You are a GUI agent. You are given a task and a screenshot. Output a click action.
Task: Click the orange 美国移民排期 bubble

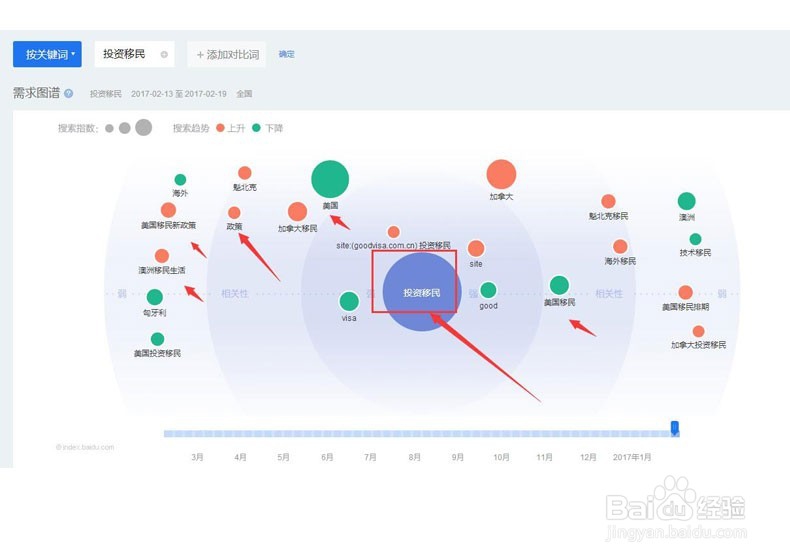pos(685,293)
